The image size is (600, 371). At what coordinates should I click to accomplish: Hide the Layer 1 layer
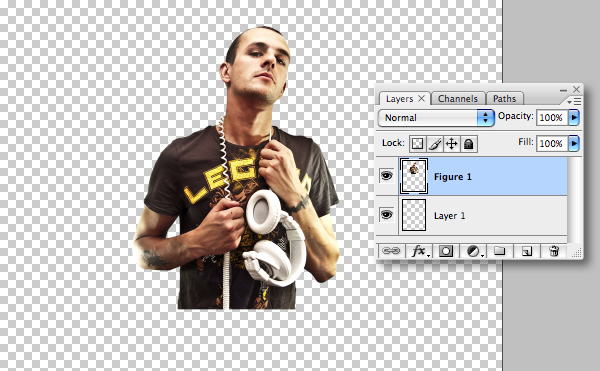point(386,215)
